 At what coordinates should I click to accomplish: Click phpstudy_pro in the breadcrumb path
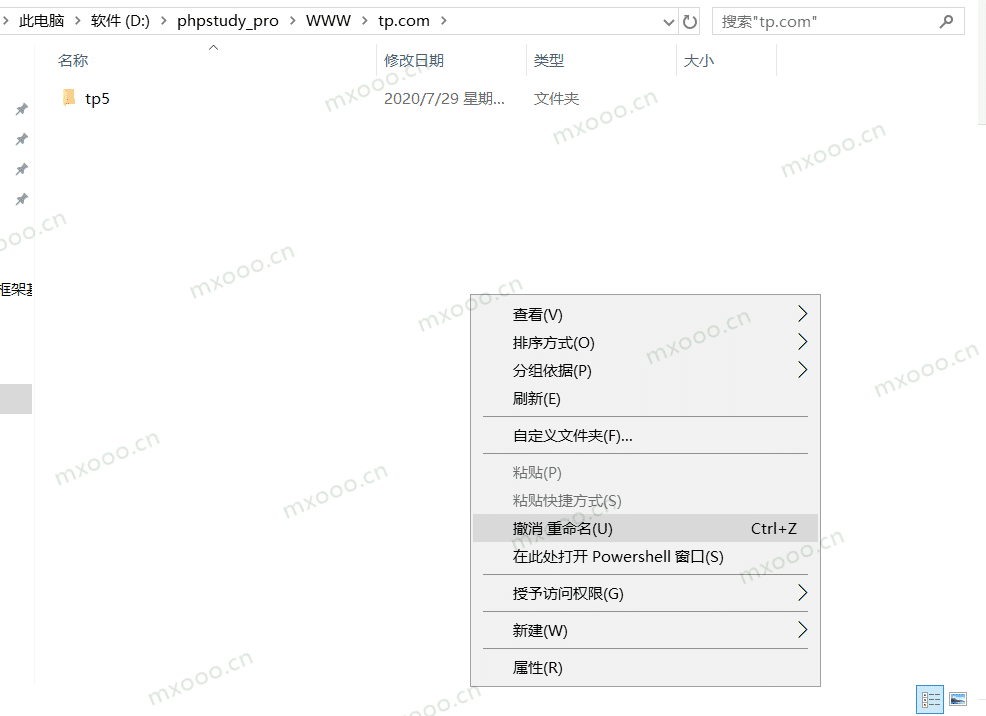tap(228, 21)
